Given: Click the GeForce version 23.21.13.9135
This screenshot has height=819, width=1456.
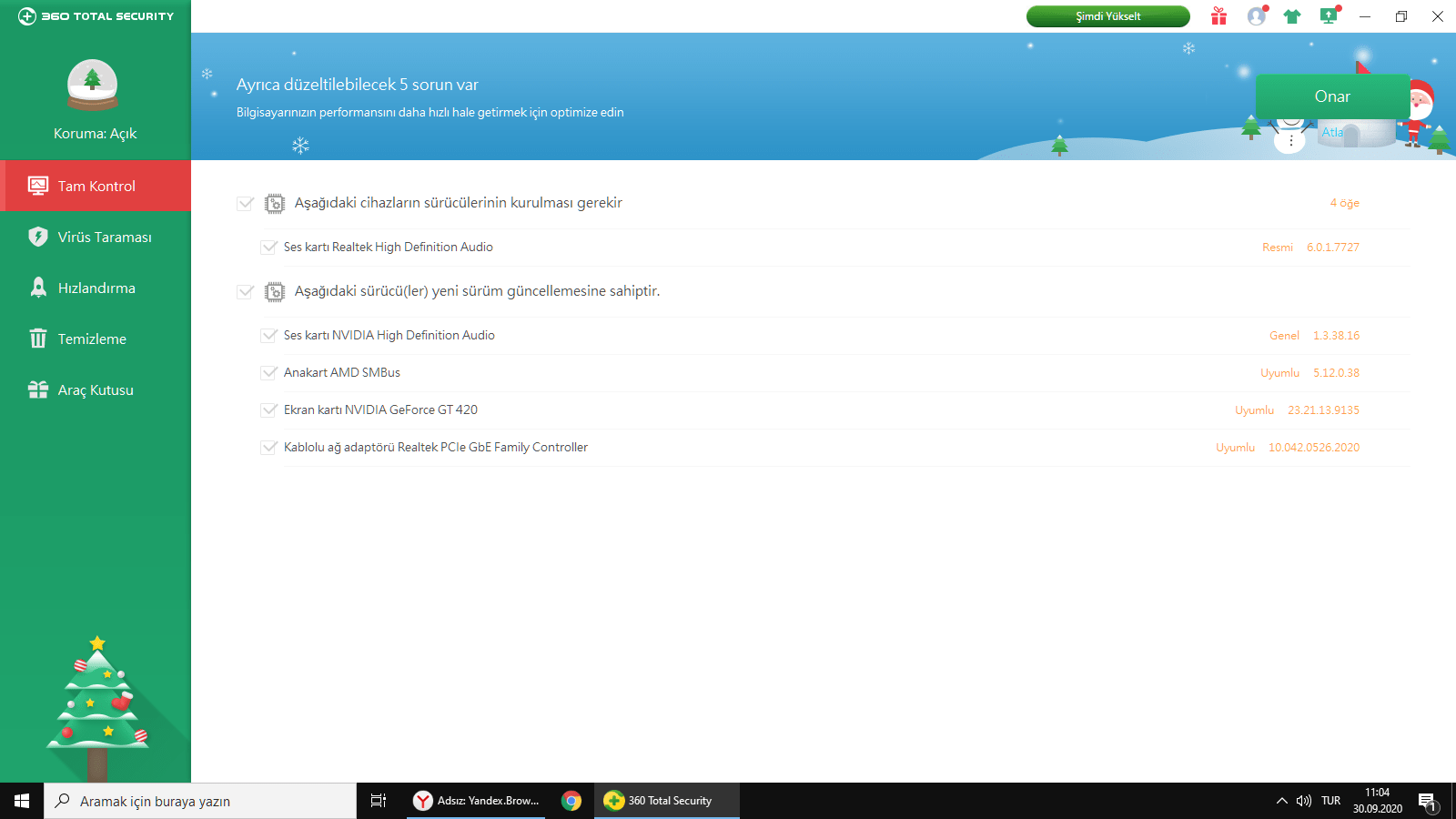Looking at the screenshot, I should pos(1323,410).
